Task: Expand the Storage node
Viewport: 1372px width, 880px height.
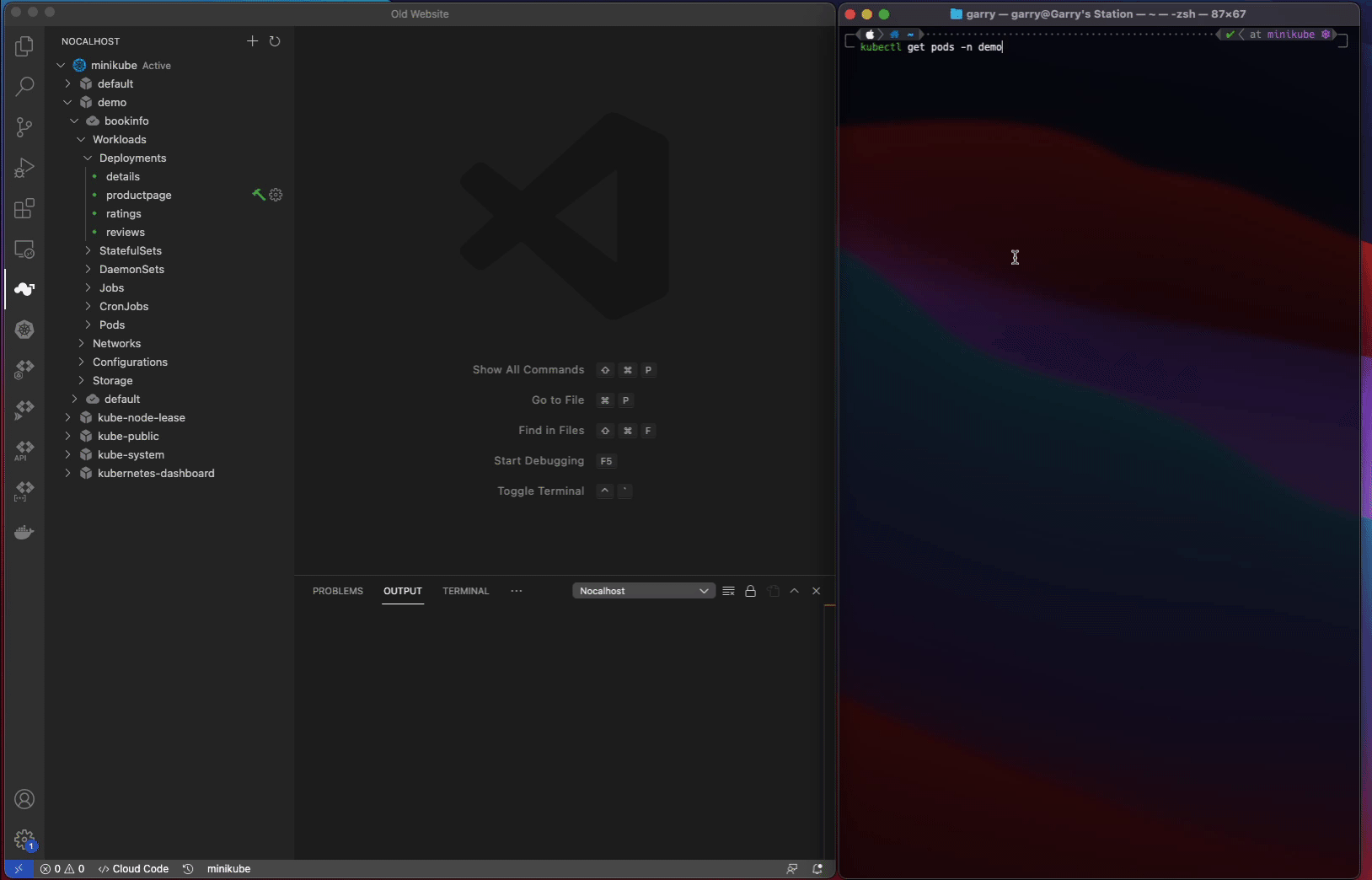Action: 81,380
